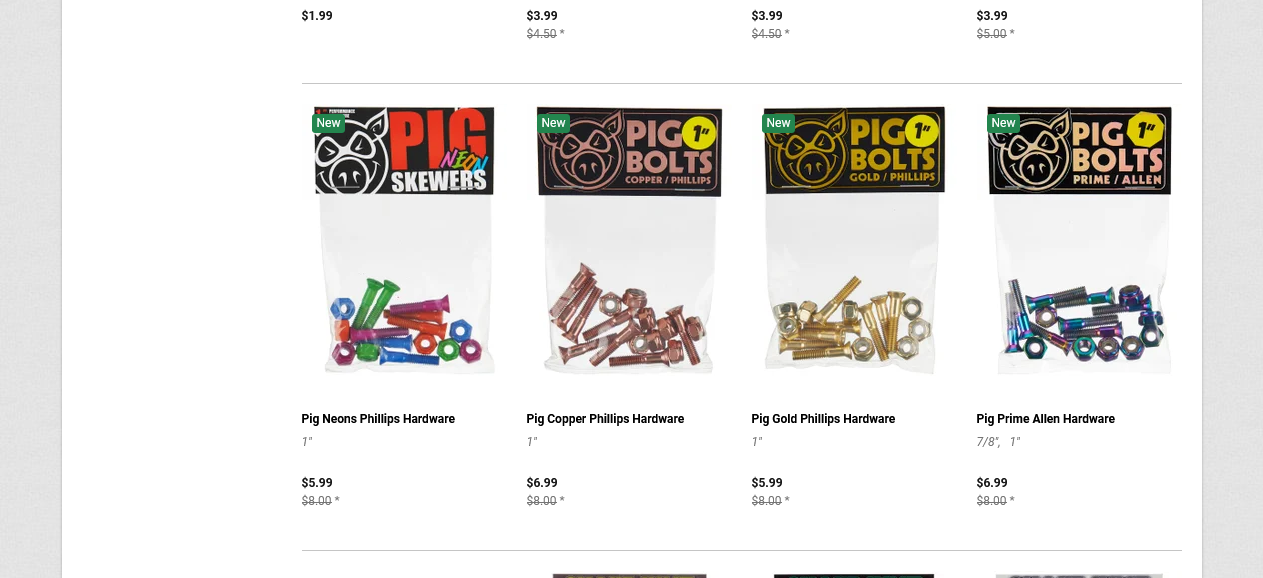Open the Pig Neons Phillips Hardware link
The image size is (1263, 578).
(x=378, y=419)
